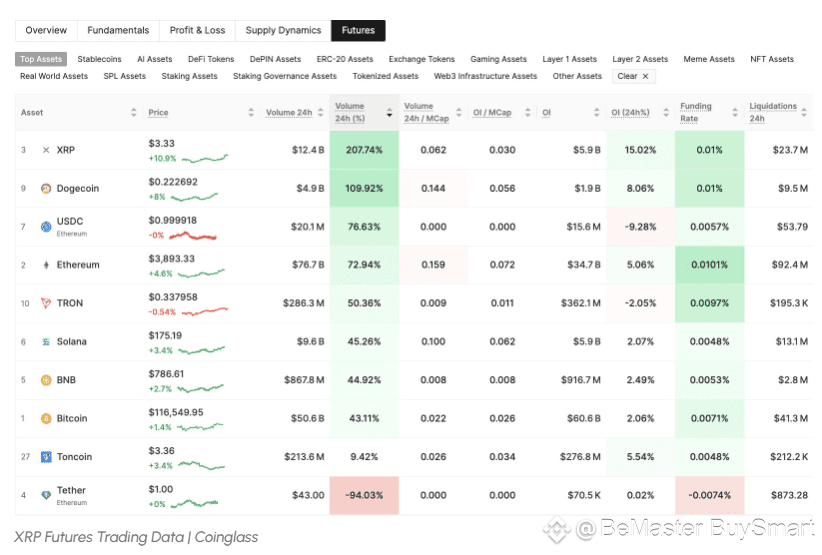Filter by Web3 Infrastructure Assets
822x555 pixels.
(x=485, y=76)
